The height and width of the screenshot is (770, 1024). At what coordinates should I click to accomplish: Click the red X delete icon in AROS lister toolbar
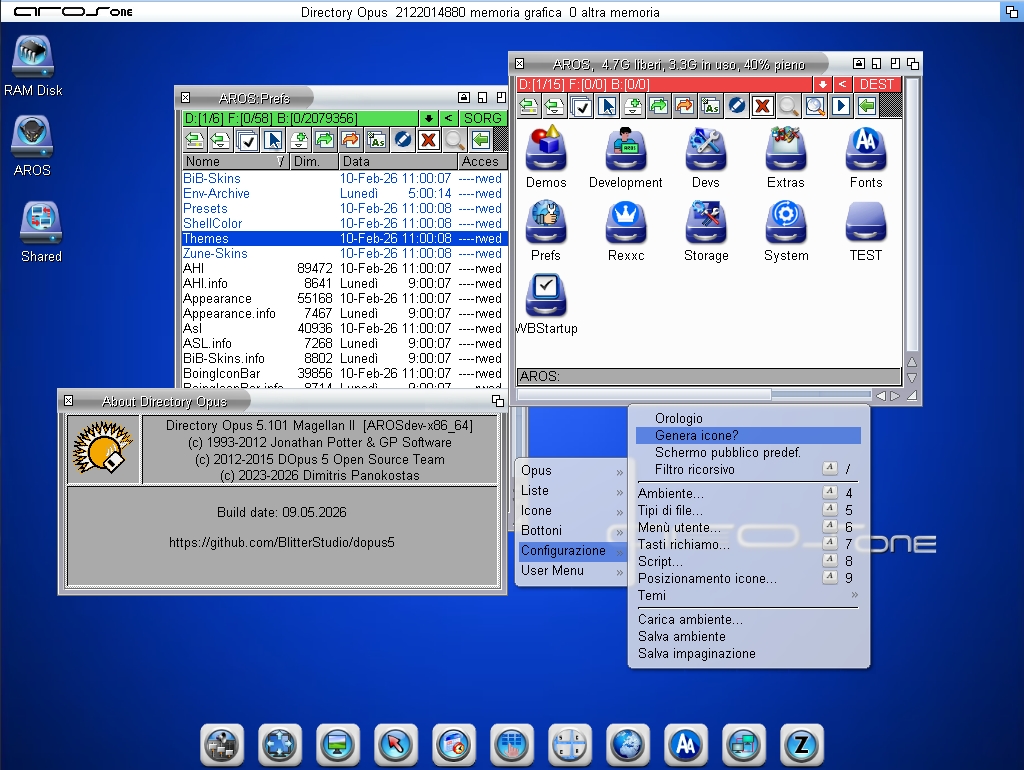point(763,106)
